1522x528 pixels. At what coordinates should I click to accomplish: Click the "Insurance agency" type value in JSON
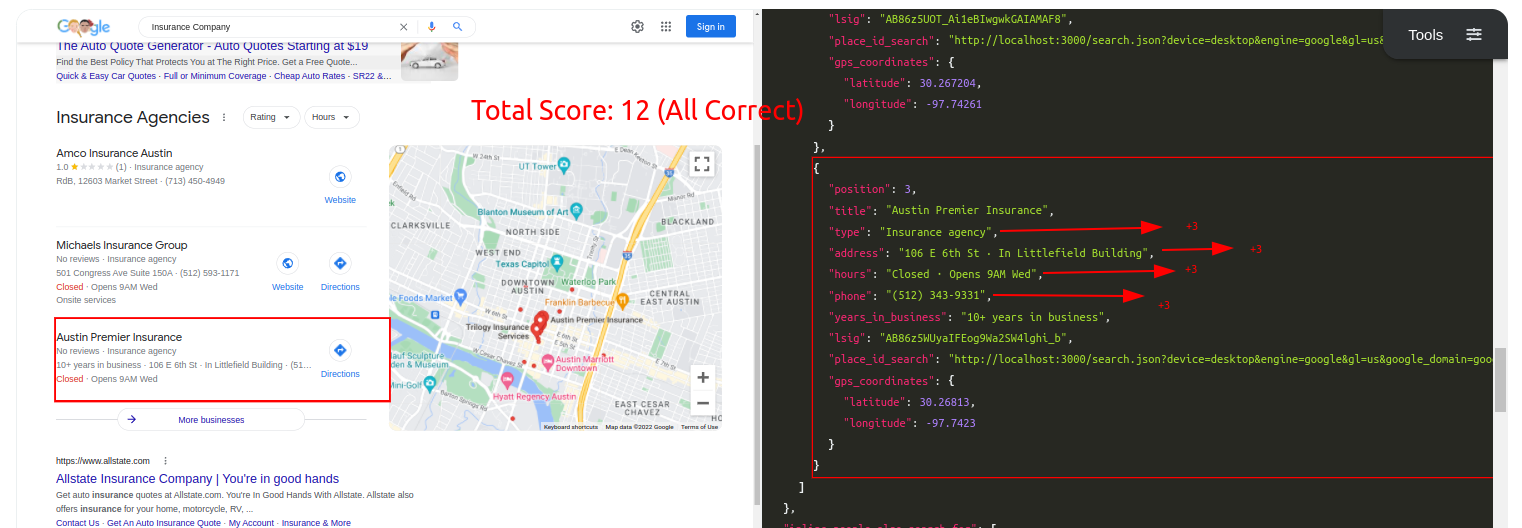(x=938, y=232)
